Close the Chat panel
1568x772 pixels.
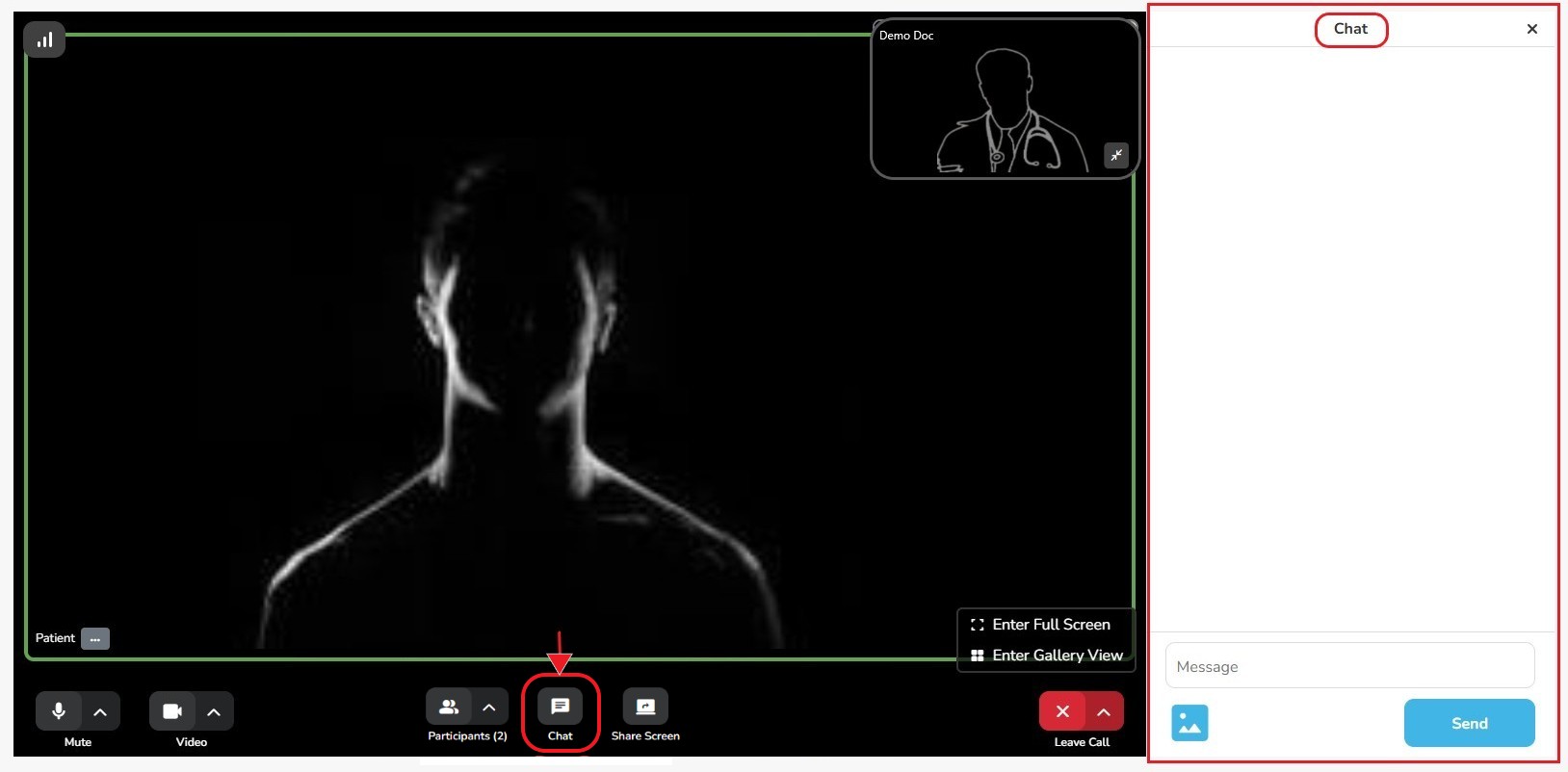point(1531,29)
